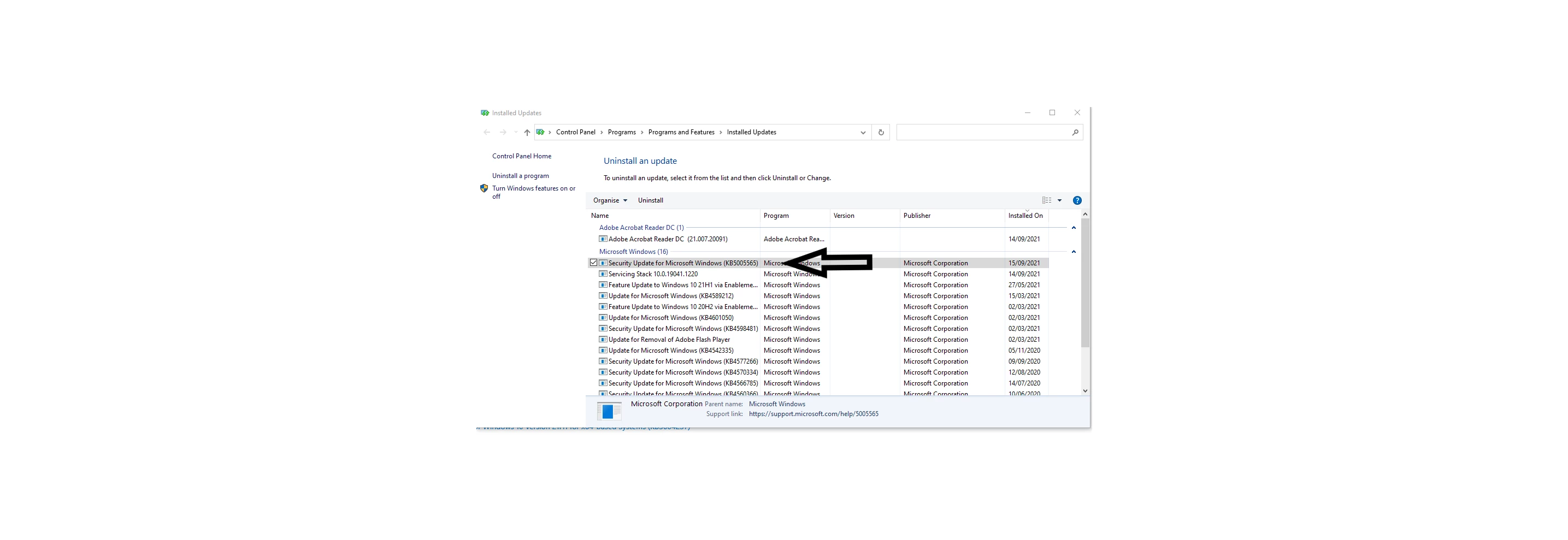Sort by the Program column header
The image size is (1568, 540).
point(795,216)
